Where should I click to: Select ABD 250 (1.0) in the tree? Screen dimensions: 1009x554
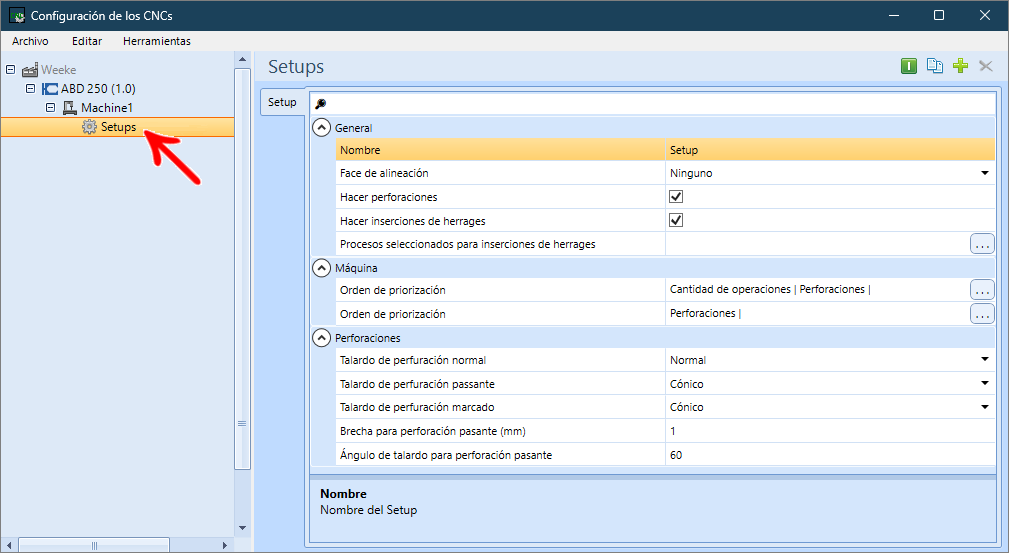(x=98, y=89)
